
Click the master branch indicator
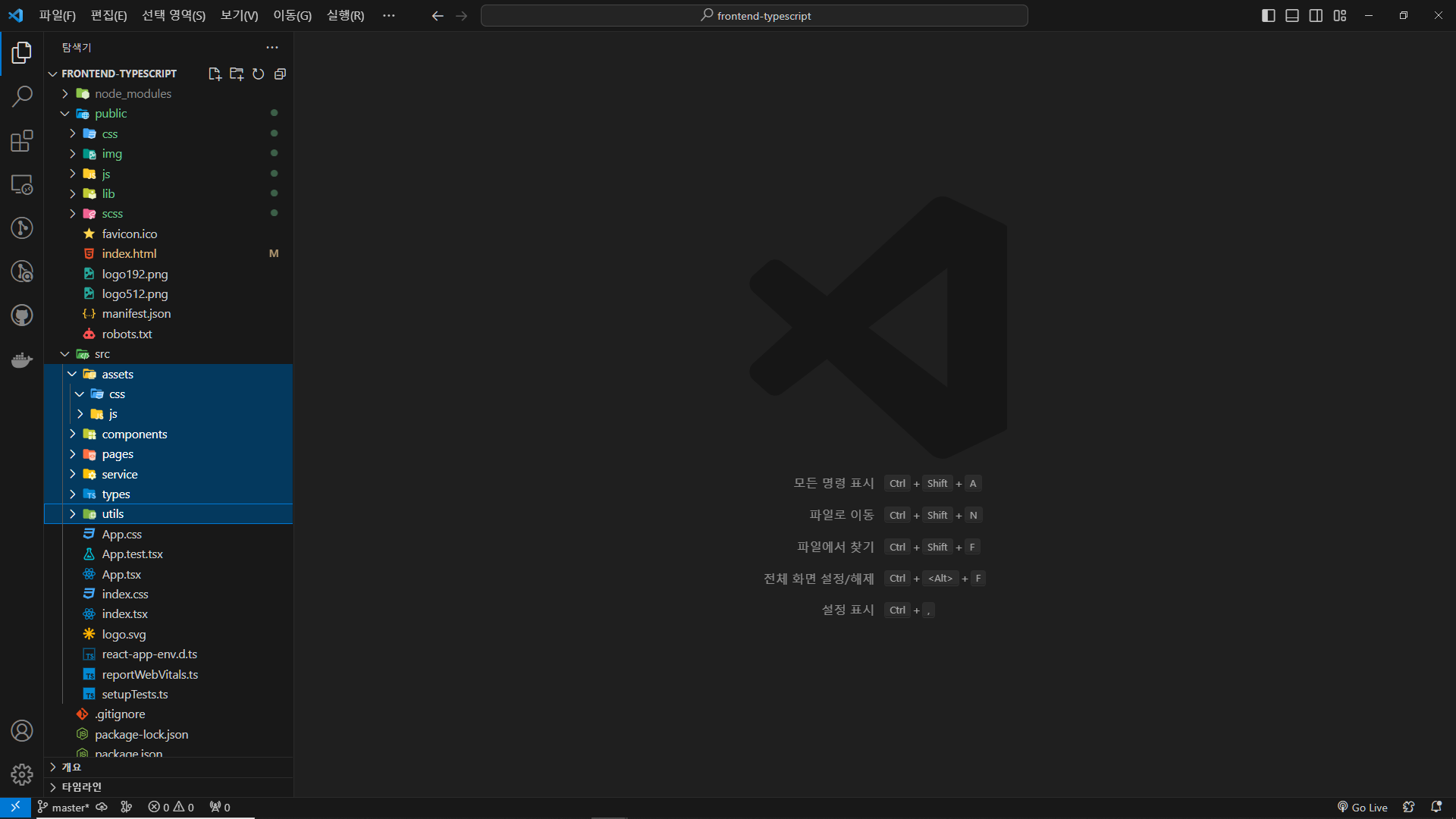(x=64, y=808)
